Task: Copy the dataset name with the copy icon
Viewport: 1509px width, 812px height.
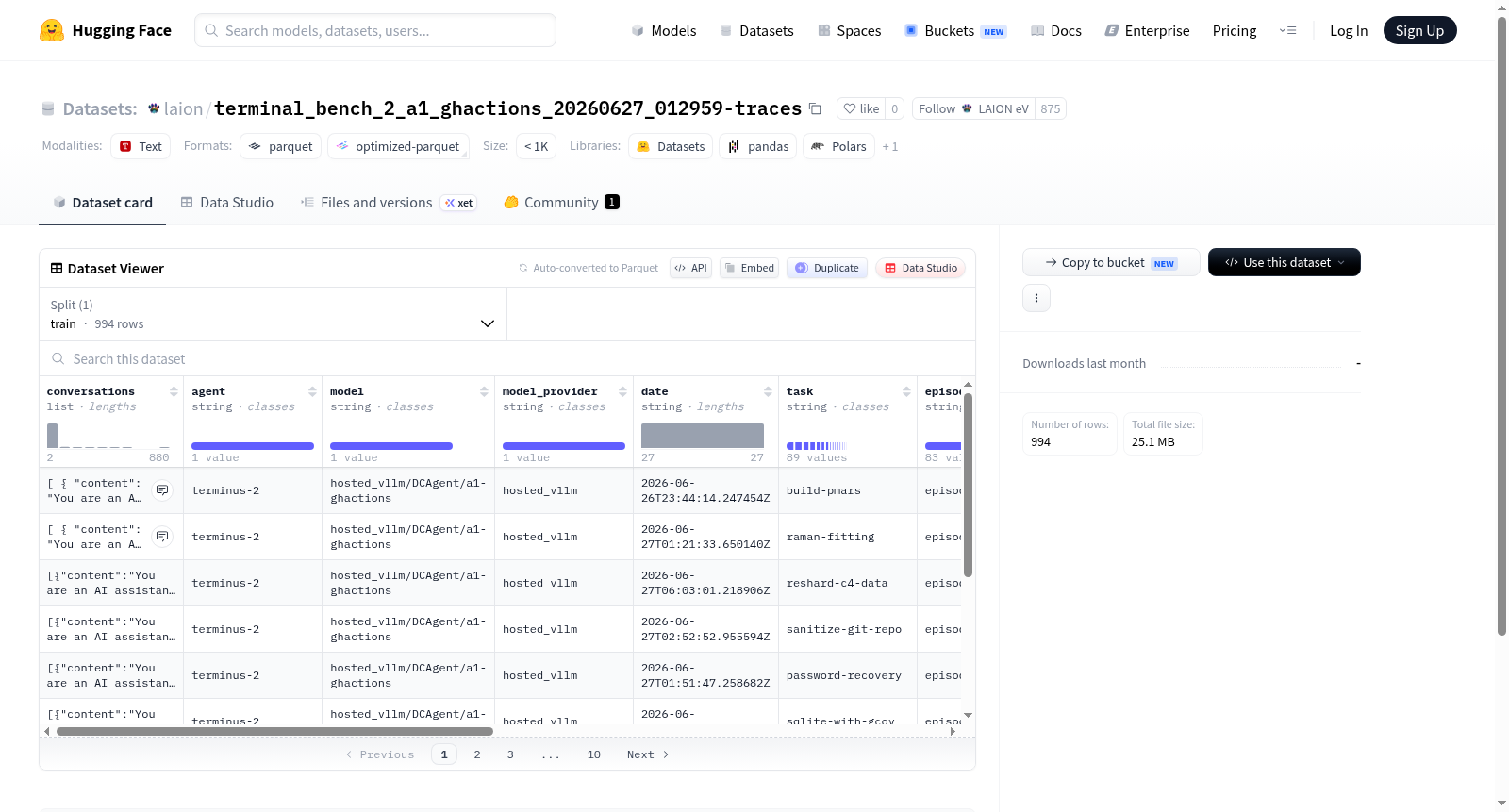Action: (x=815, y=109)
